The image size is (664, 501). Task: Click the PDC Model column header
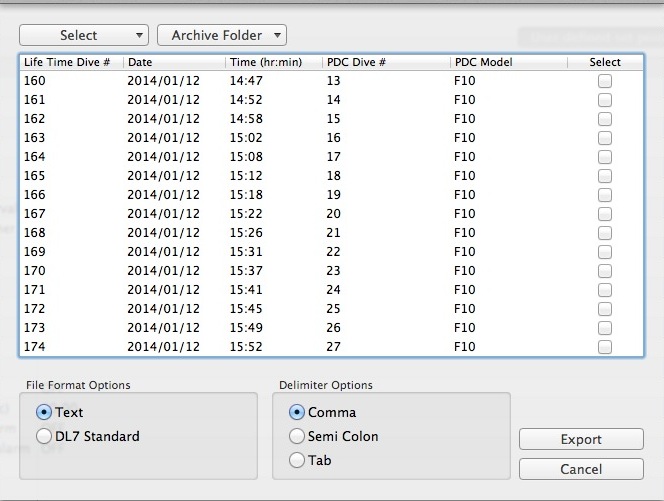(506, 62)
